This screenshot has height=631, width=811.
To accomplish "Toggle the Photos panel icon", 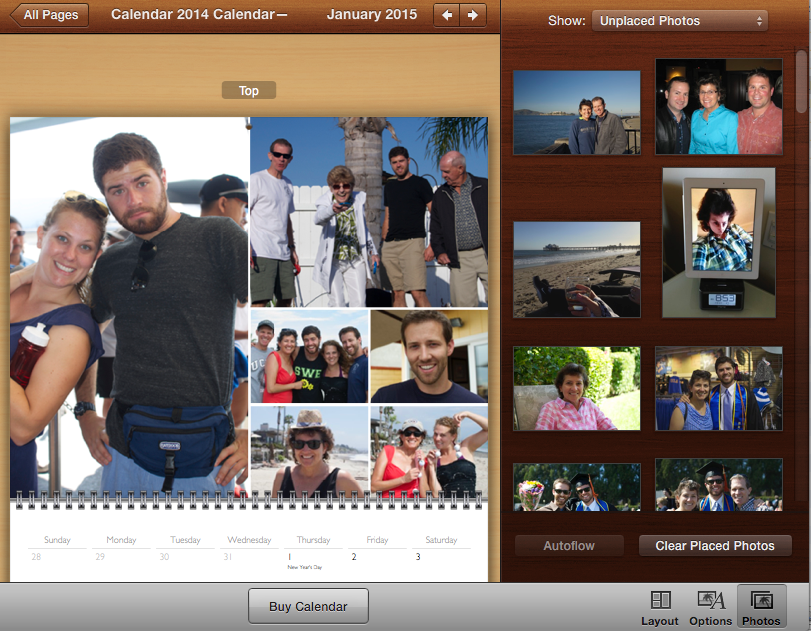I will click(x=761, y=606).
